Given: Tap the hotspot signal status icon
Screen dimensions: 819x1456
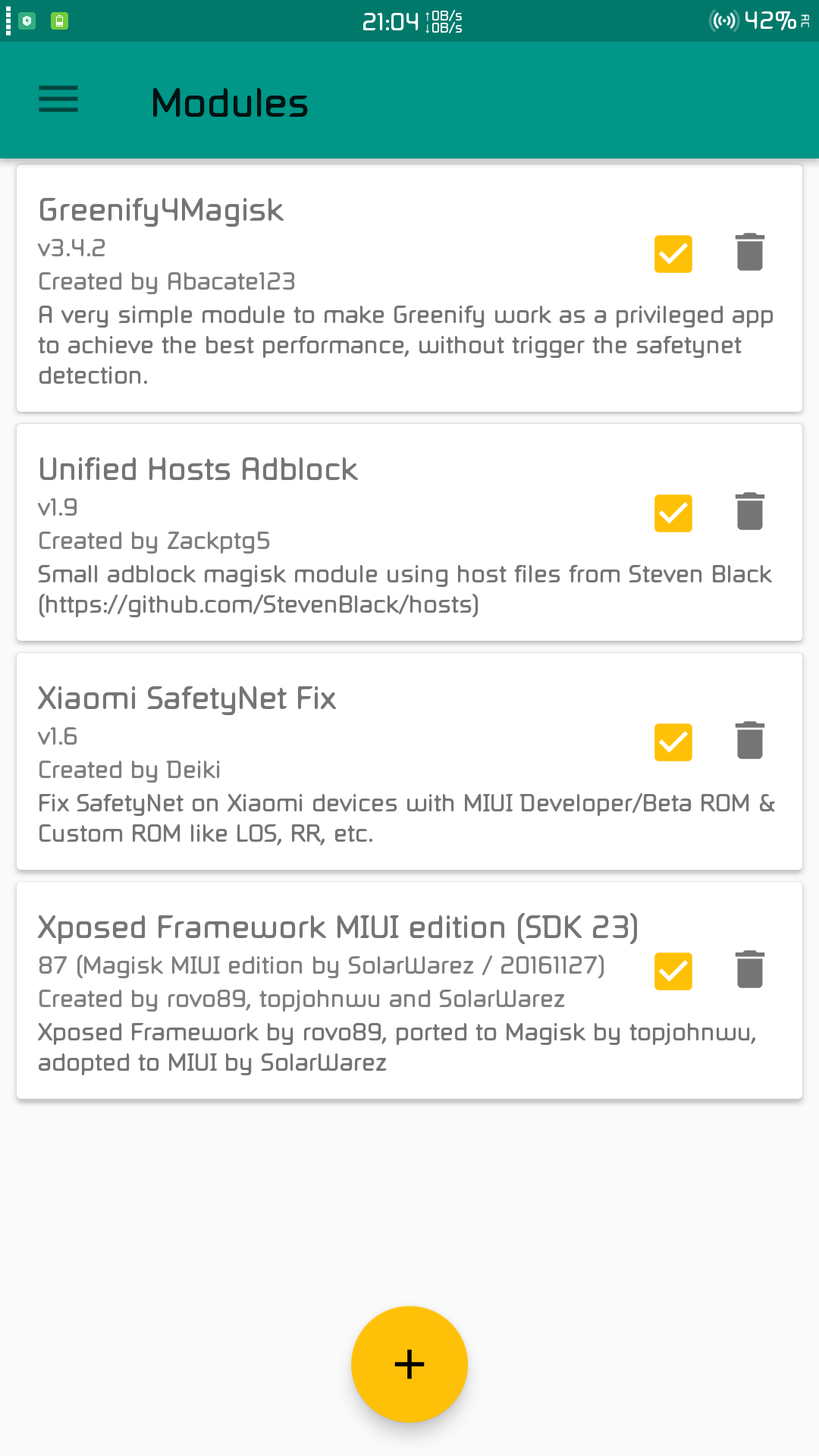Looking at the screenshot, I should [x=723, y=20].
